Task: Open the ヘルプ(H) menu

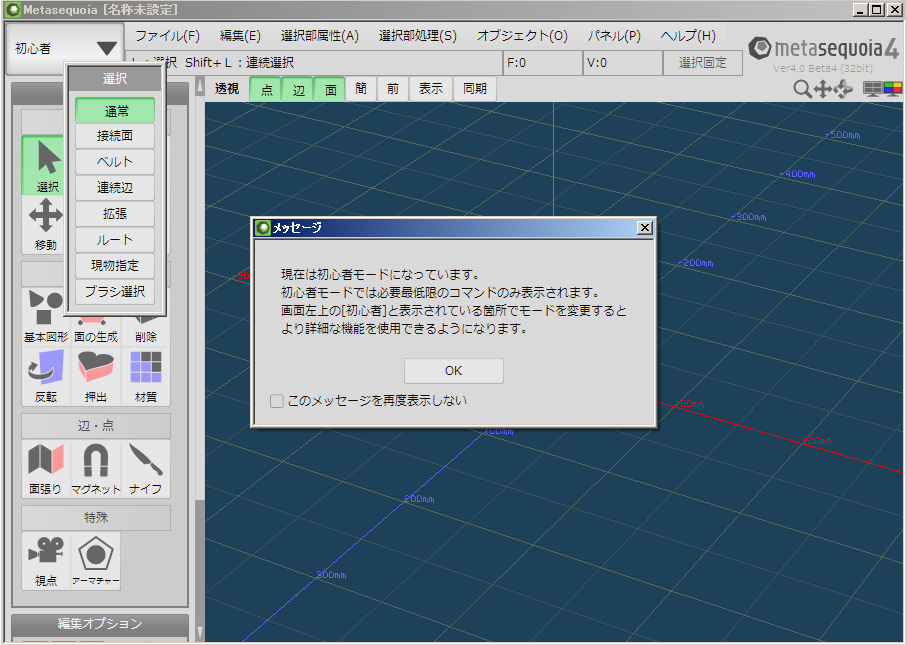Action: point(688,36)
